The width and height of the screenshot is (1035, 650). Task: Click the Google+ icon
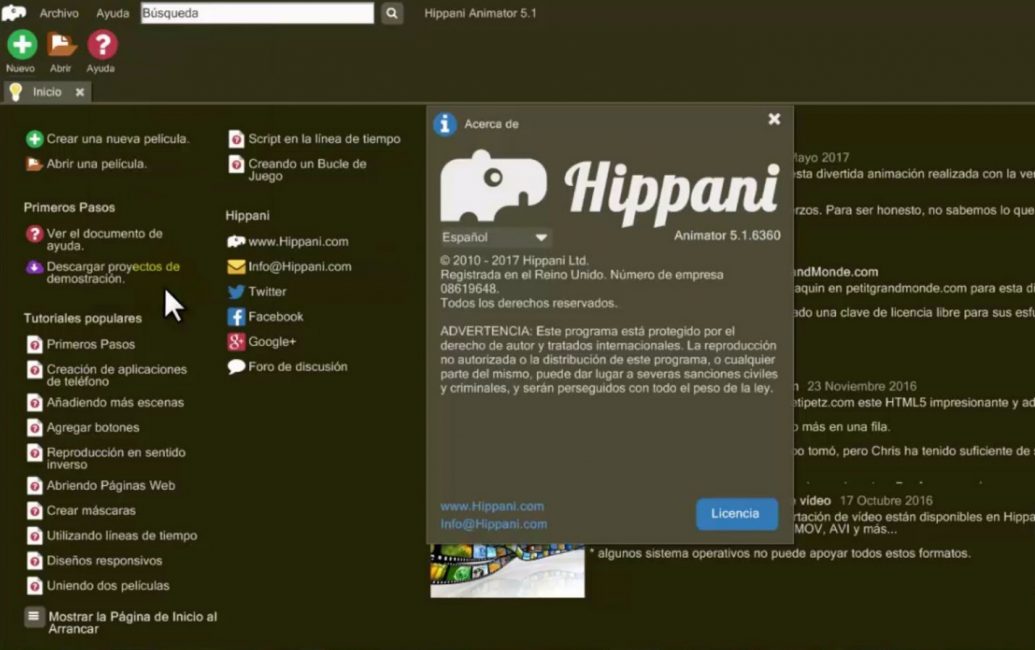coord(236,342)
